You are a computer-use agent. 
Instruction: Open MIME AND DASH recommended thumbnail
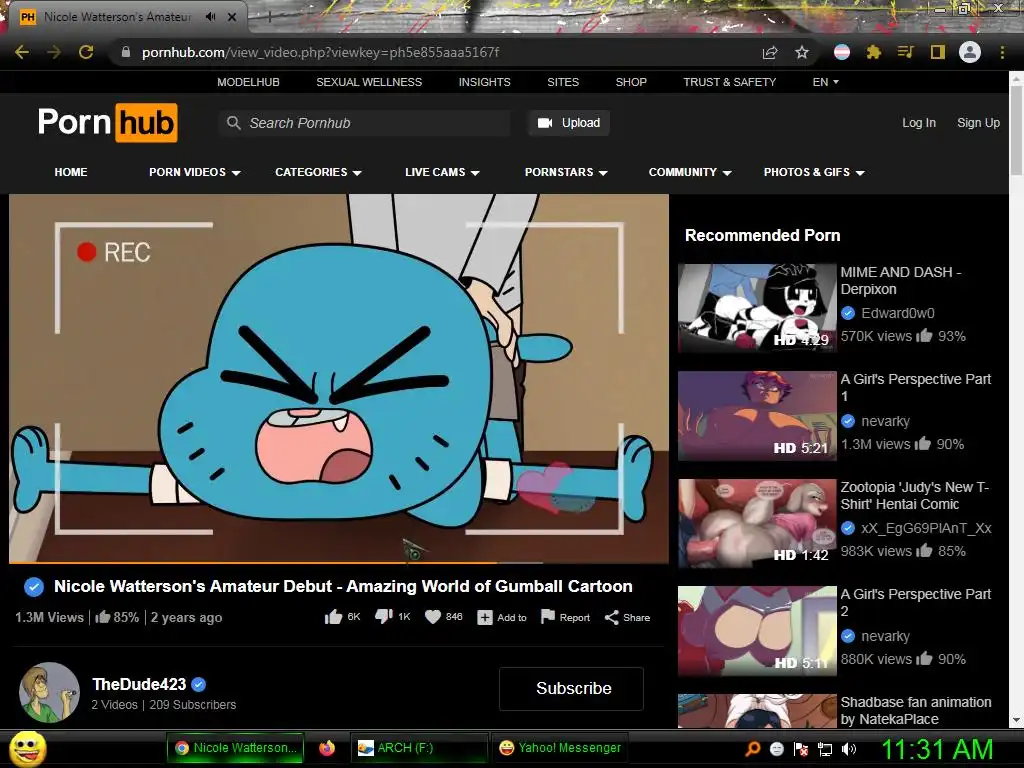pos(757,308)
